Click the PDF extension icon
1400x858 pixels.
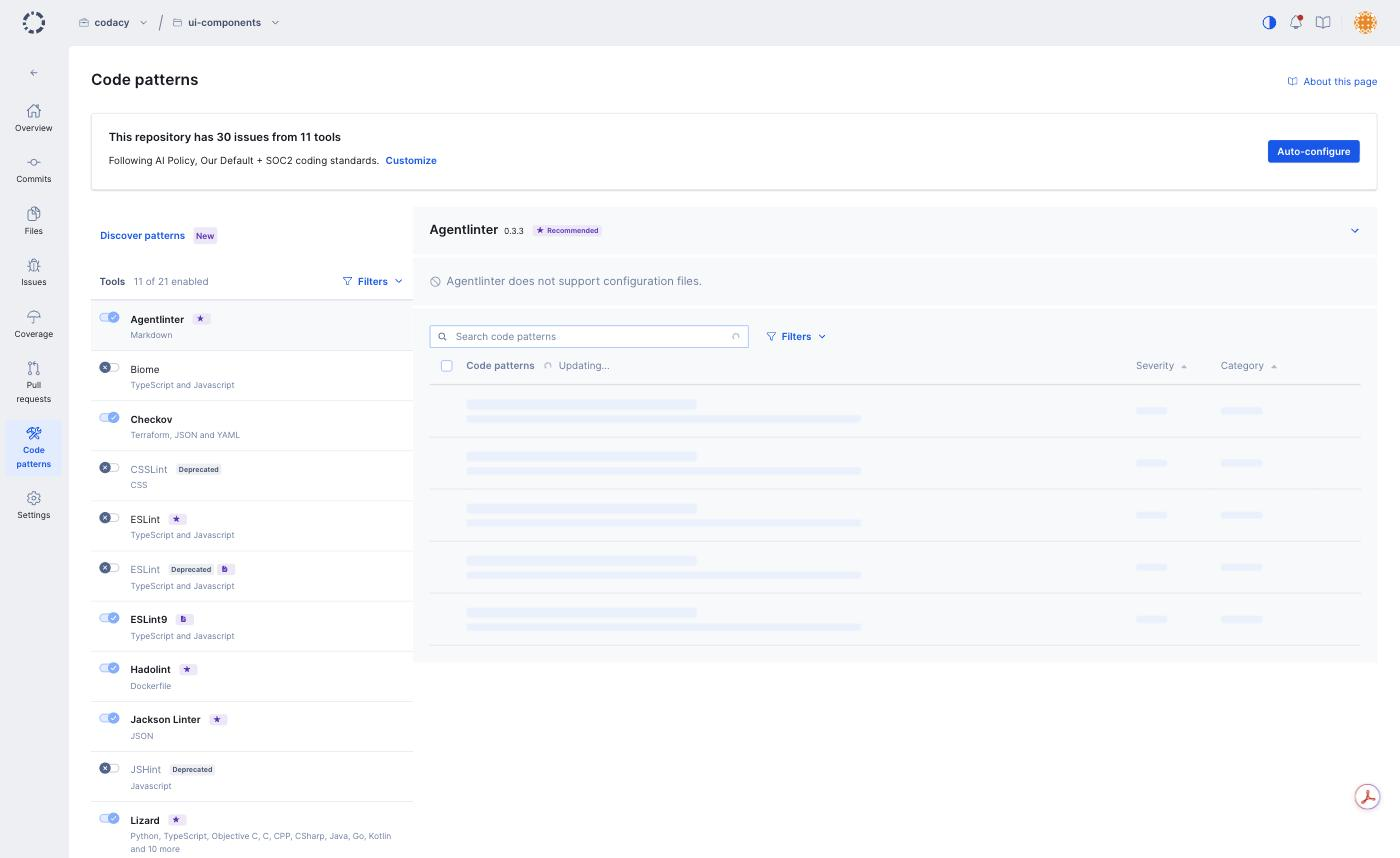click(1367, 797)
